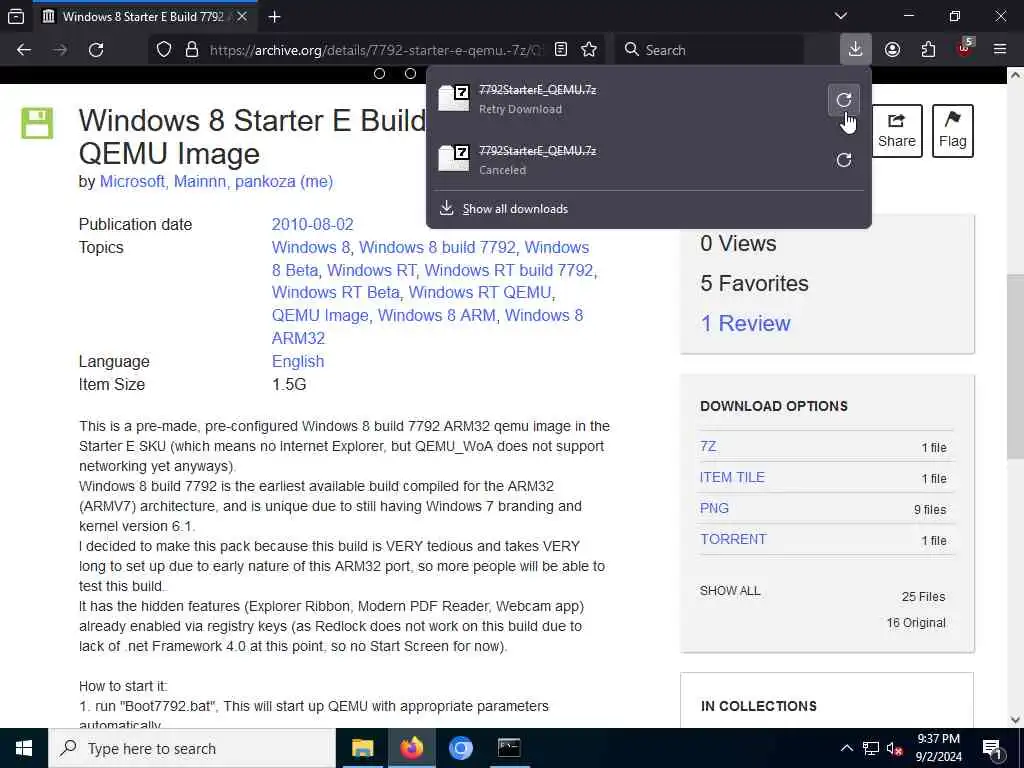Retry the first 7792StarterE_QEMU.7z download
Image resolution: width=1024 pixels, height=768 pixels.
point(844,100)
